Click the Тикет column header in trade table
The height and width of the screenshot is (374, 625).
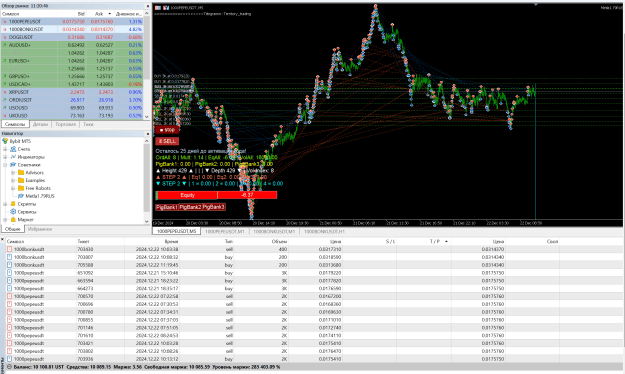[100, 241]
